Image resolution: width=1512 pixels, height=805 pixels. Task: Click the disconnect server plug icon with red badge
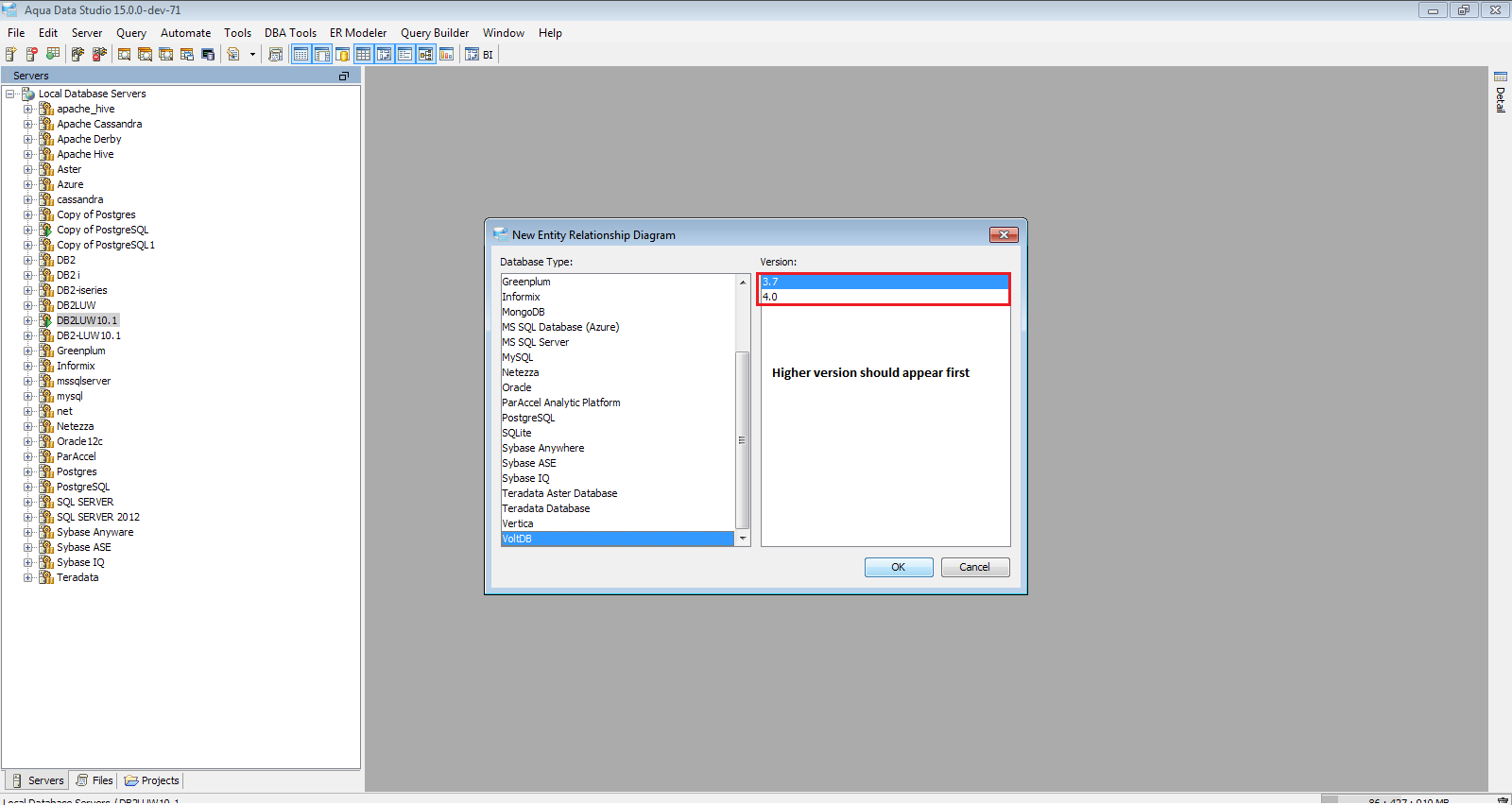99,55
